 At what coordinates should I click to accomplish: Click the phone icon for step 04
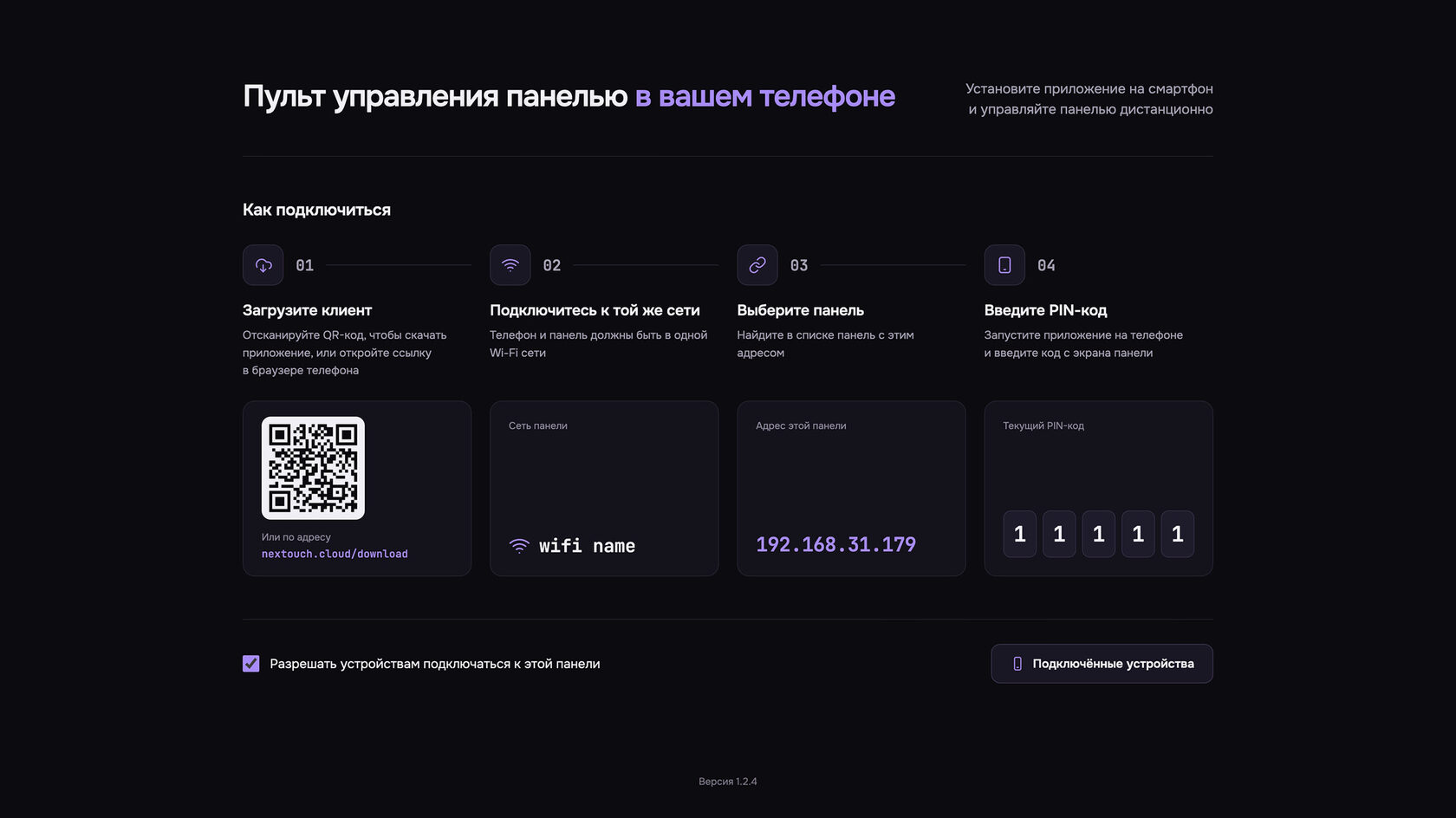(1004, 265)
